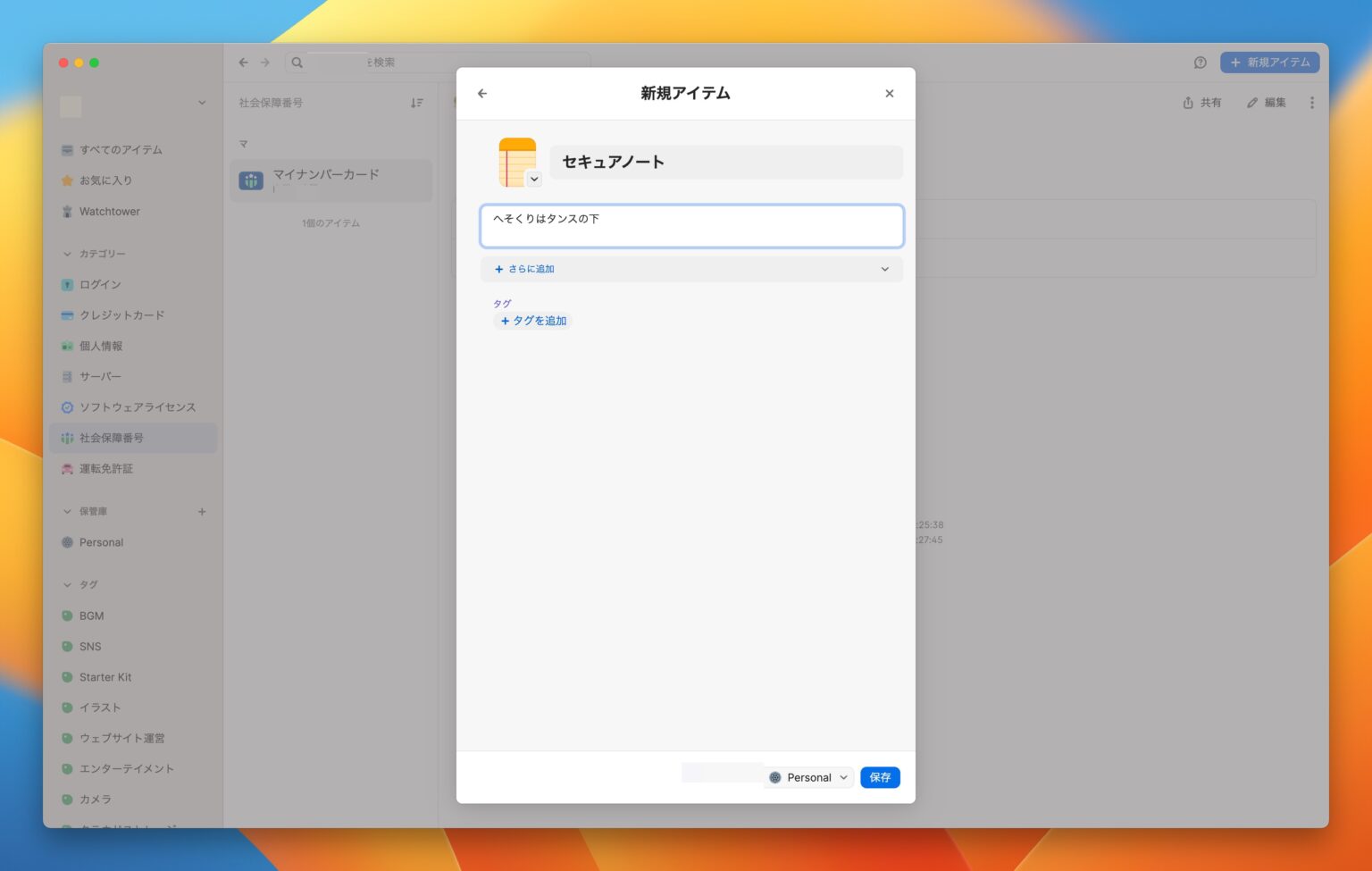
Task: Click the クレジットカード category icon
Action: (x=67, y=314)
